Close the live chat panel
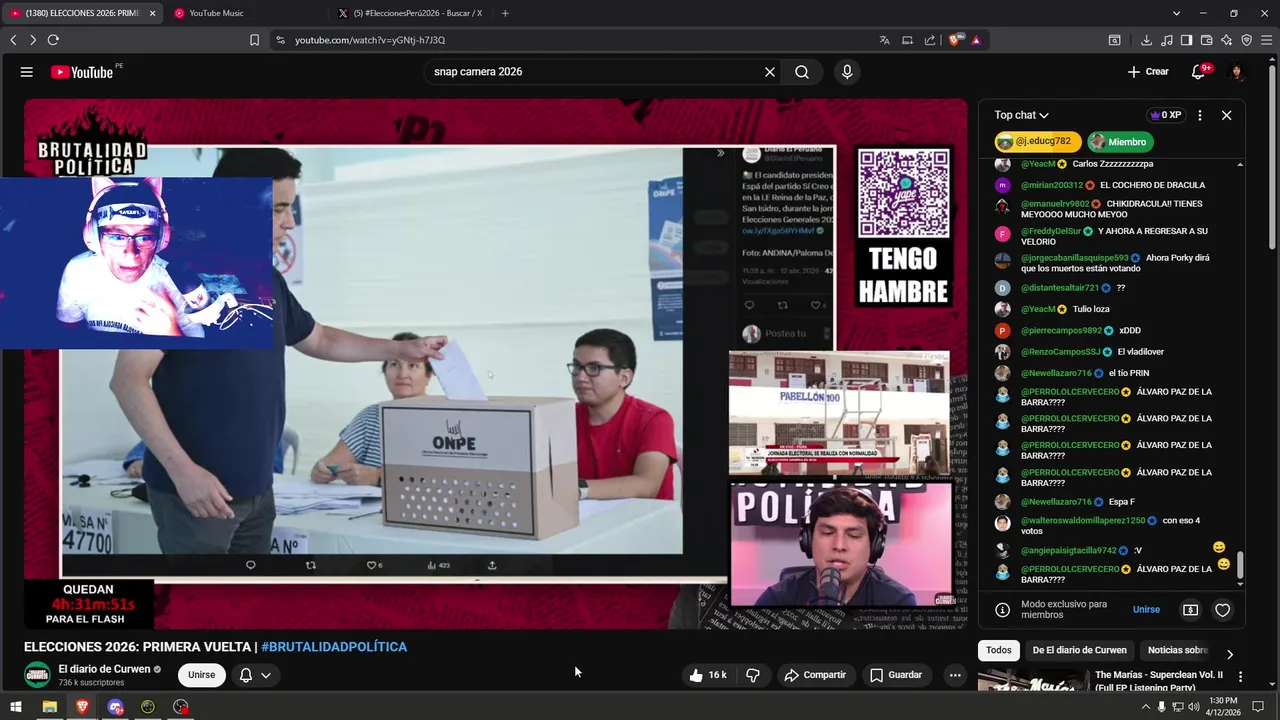The height and width of the screenshot is (720, 1280). 1226,115
